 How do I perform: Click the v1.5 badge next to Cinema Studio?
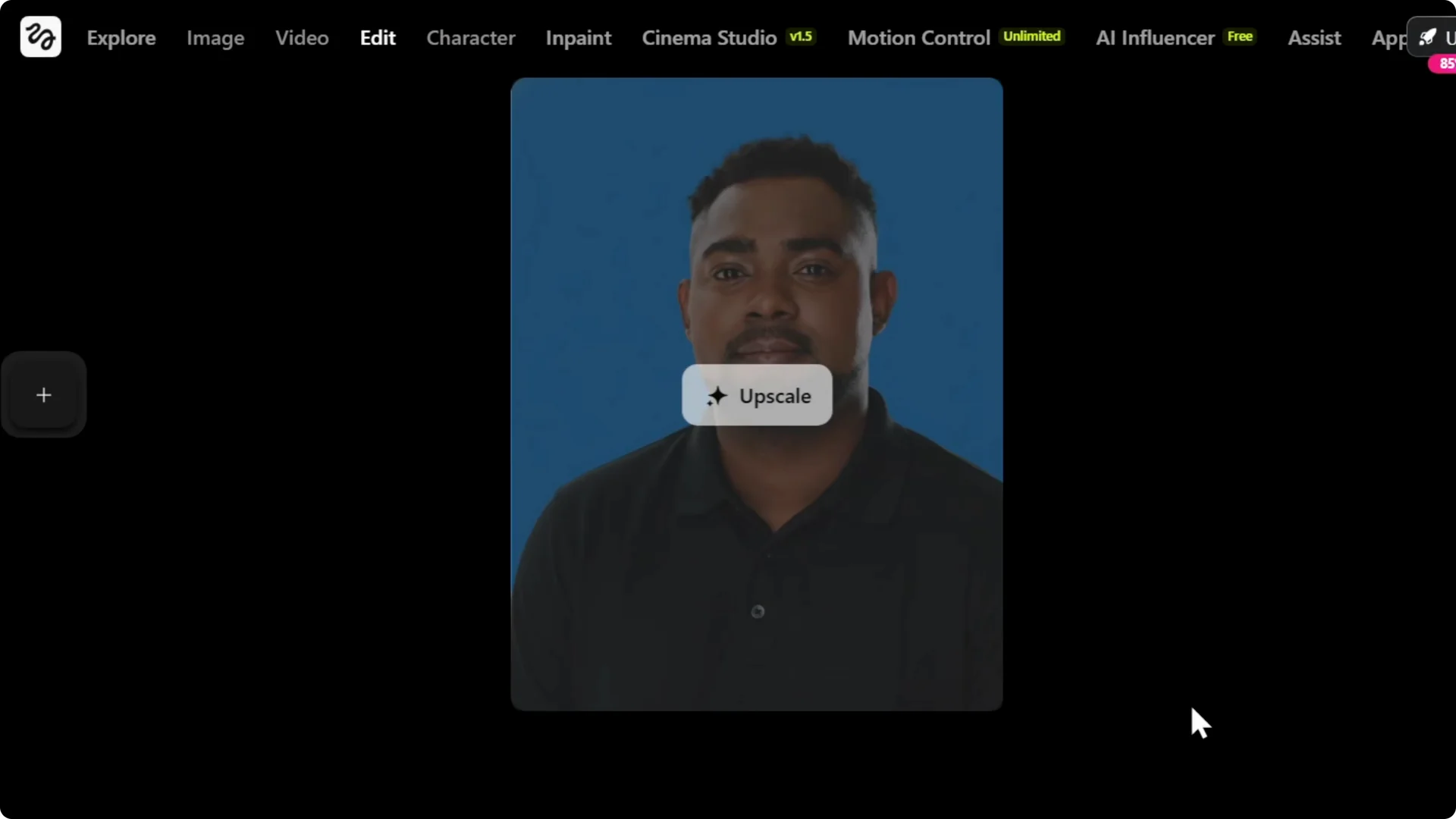801,36
